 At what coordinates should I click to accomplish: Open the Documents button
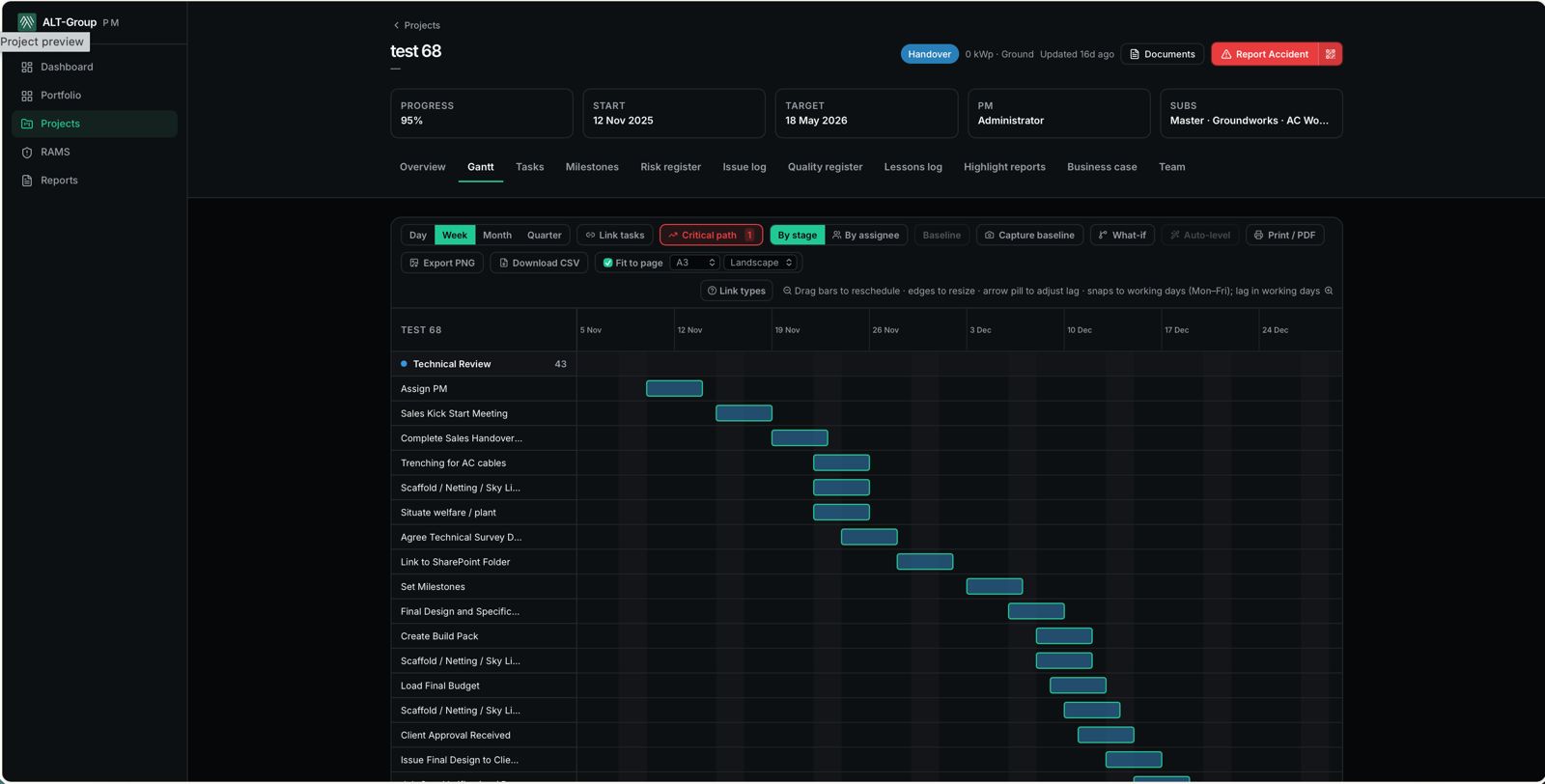pos(1162,54)
